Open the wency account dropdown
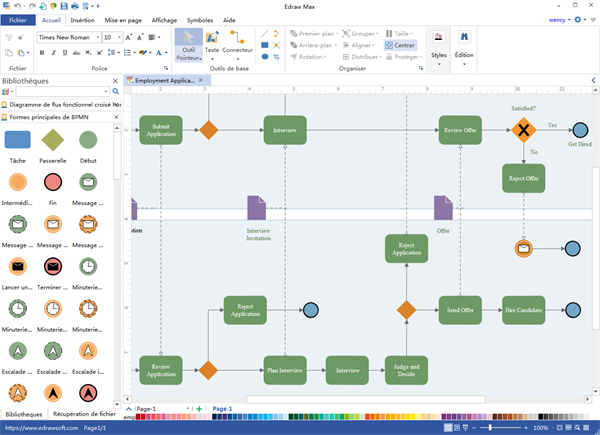This screenshot has height=435, width=600. [559, 20]
